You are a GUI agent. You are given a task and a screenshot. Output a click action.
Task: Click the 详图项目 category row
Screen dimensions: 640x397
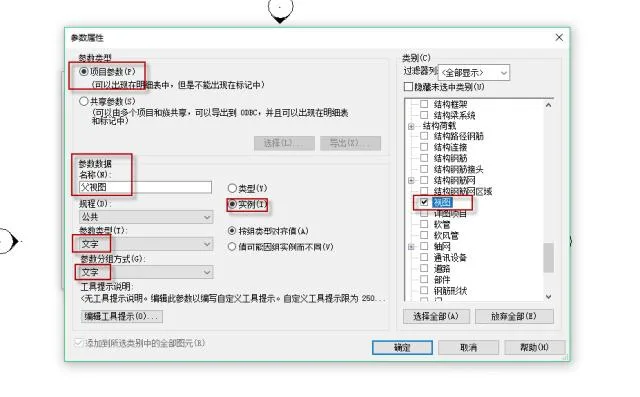coord(450,213)
